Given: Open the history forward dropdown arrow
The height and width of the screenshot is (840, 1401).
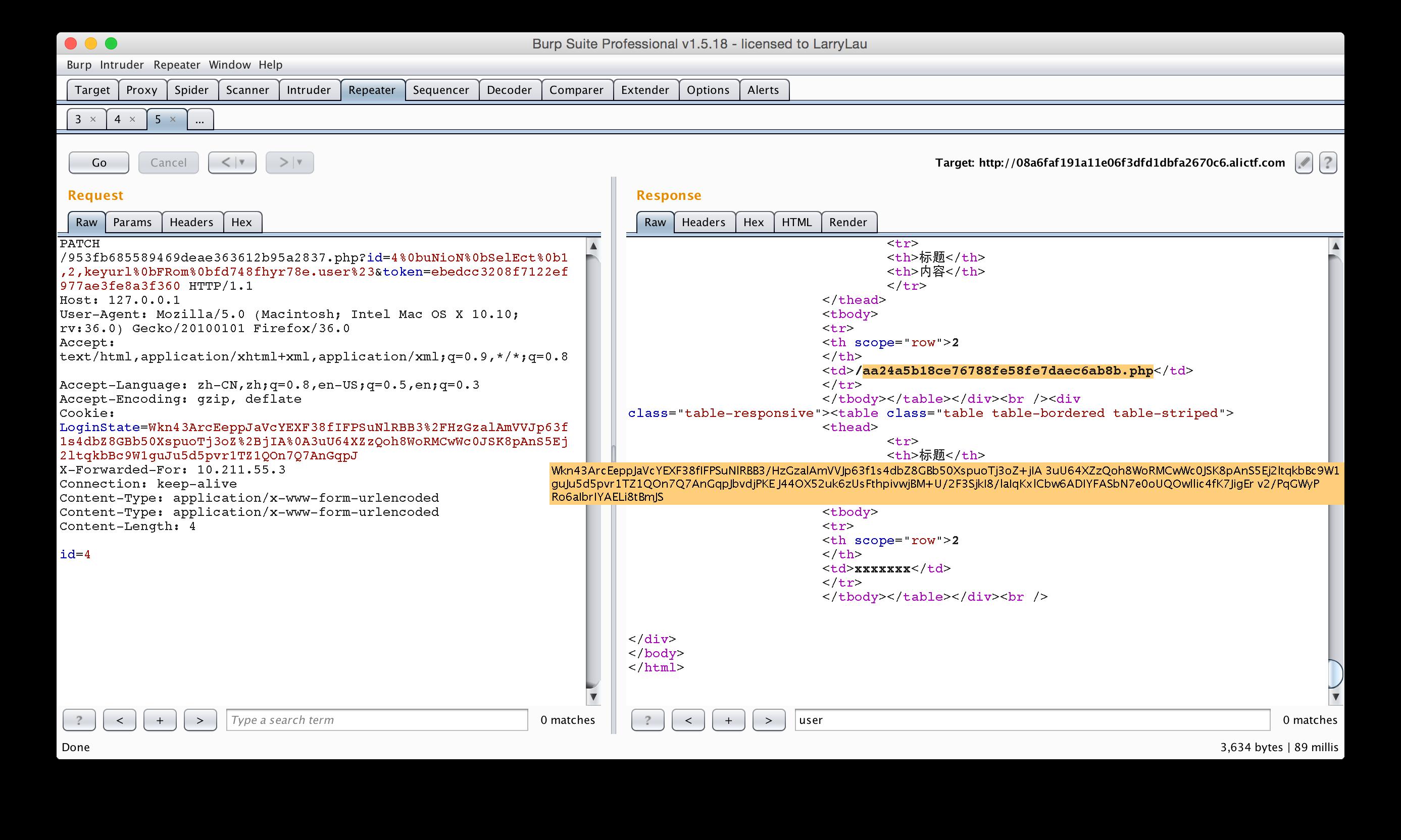Looking at the screenshot, I should (x=299, y=163).
